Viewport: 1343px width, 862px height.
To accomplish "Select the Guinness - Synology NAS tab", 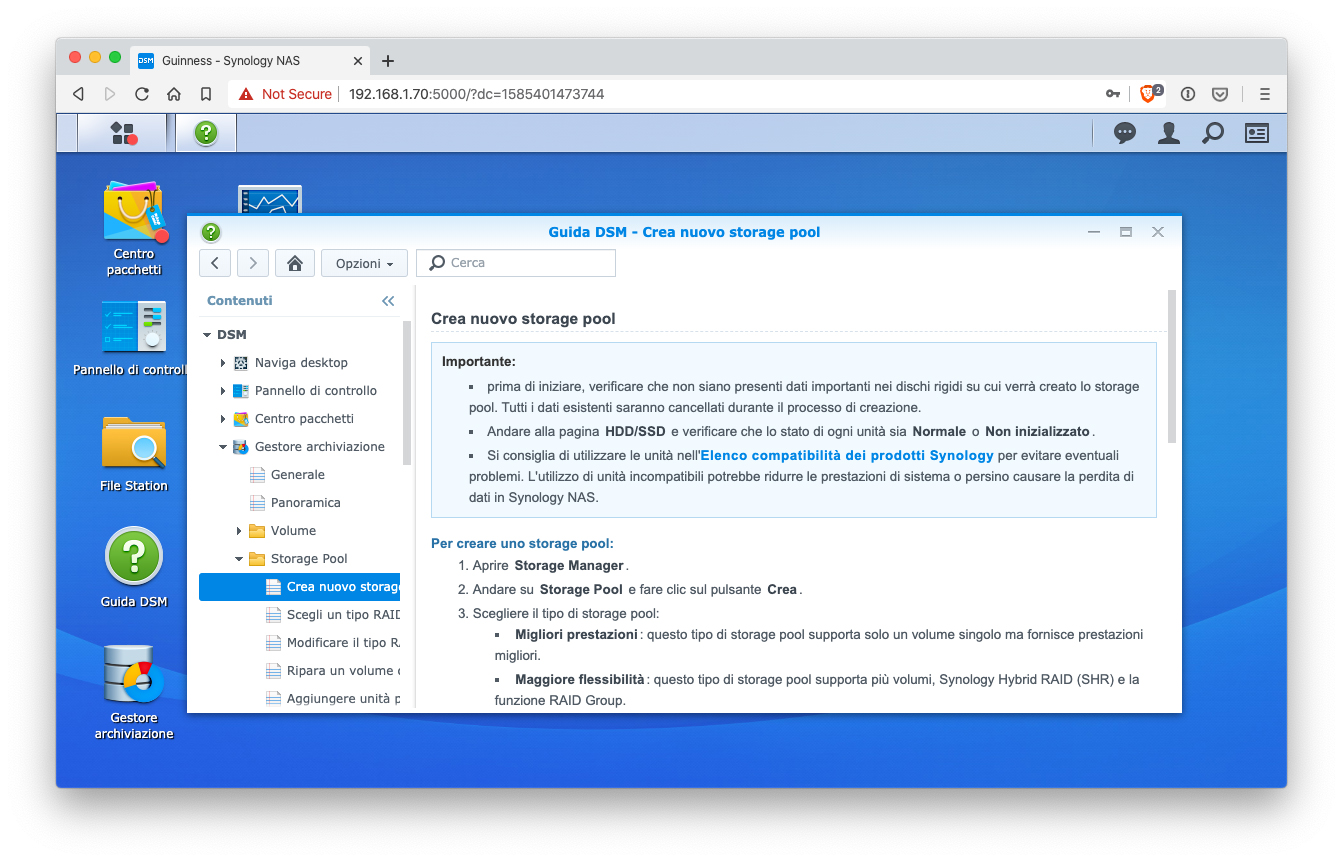I will click(250, 61).
